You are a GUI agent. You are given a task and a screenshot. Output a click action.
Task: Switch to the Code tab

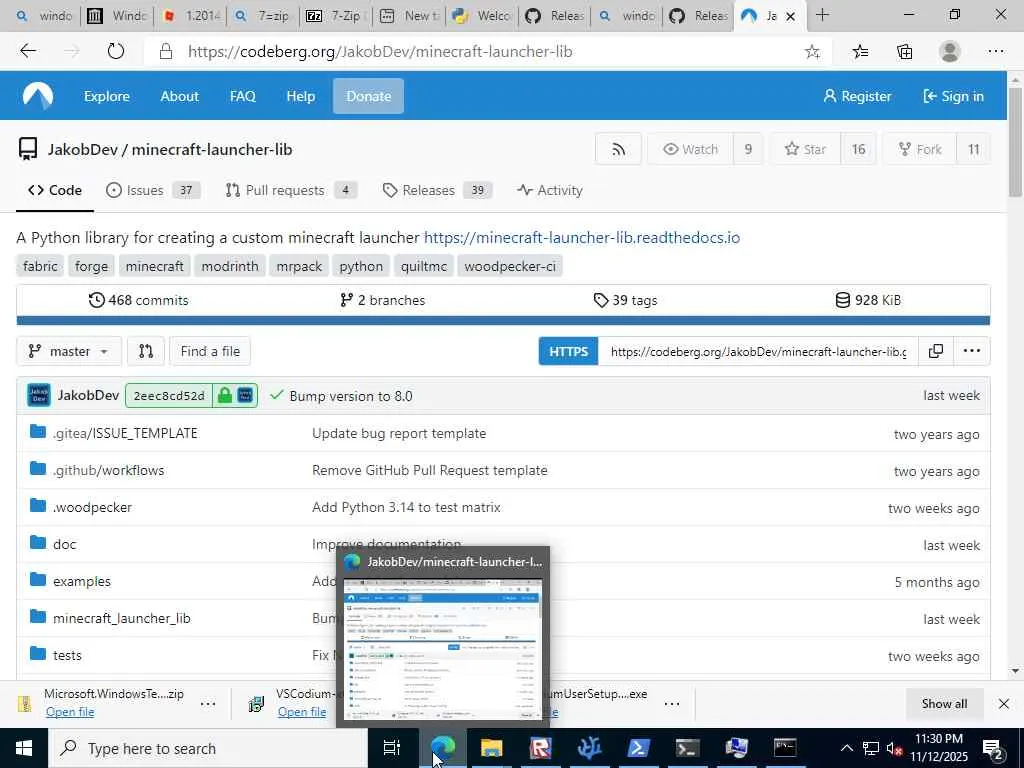point(55,190)
